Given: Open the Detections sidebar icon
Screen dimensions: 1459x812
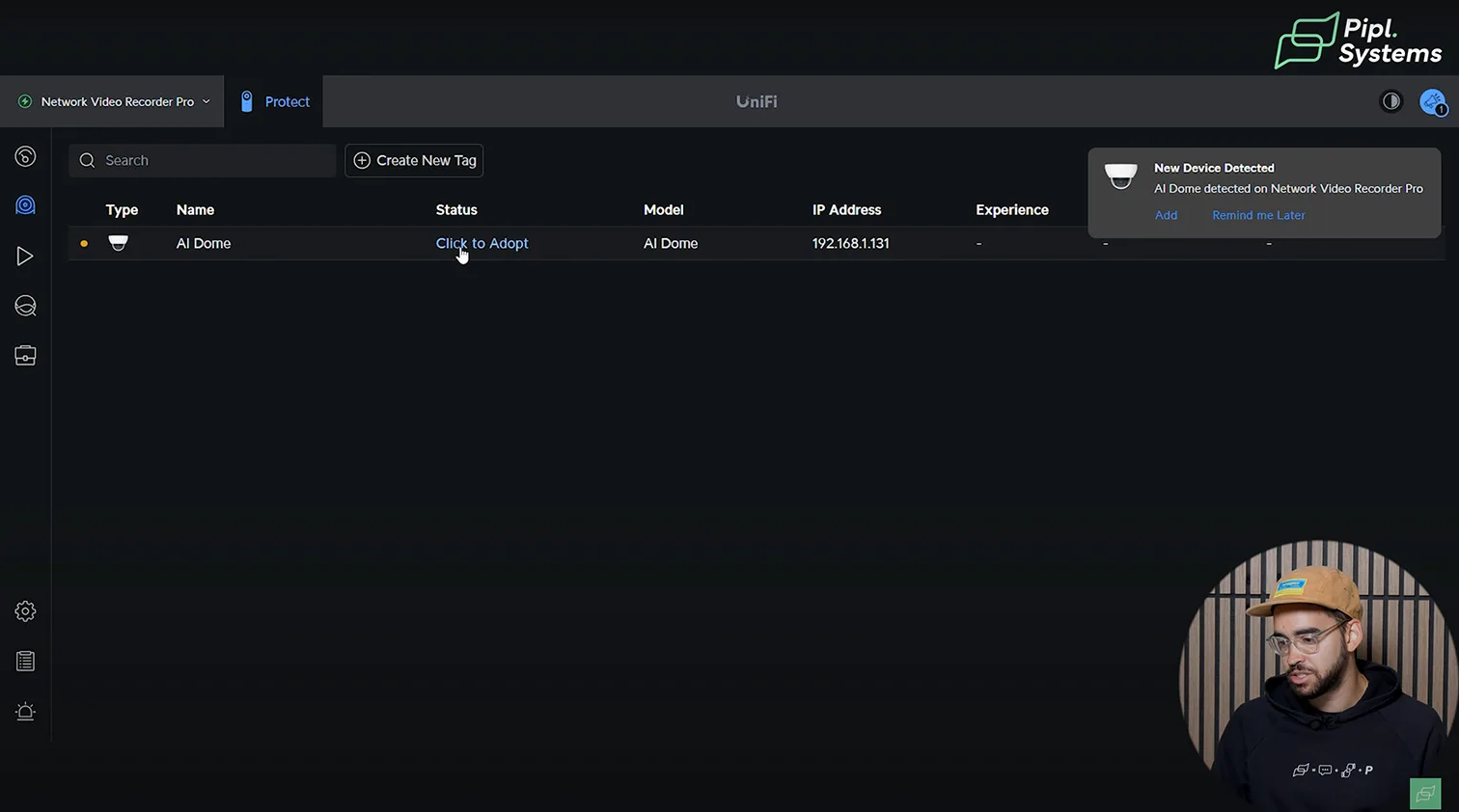Looking at the screenshot, I should point(25,306).
